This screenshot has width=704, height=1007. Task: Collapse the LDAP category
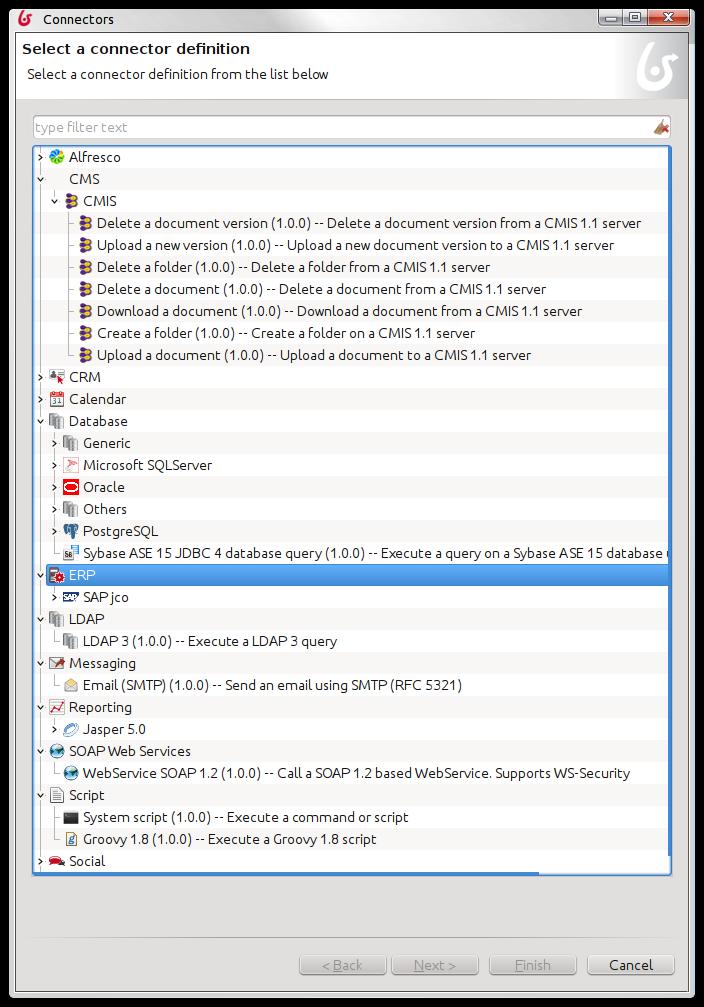(x=40, y=619)
